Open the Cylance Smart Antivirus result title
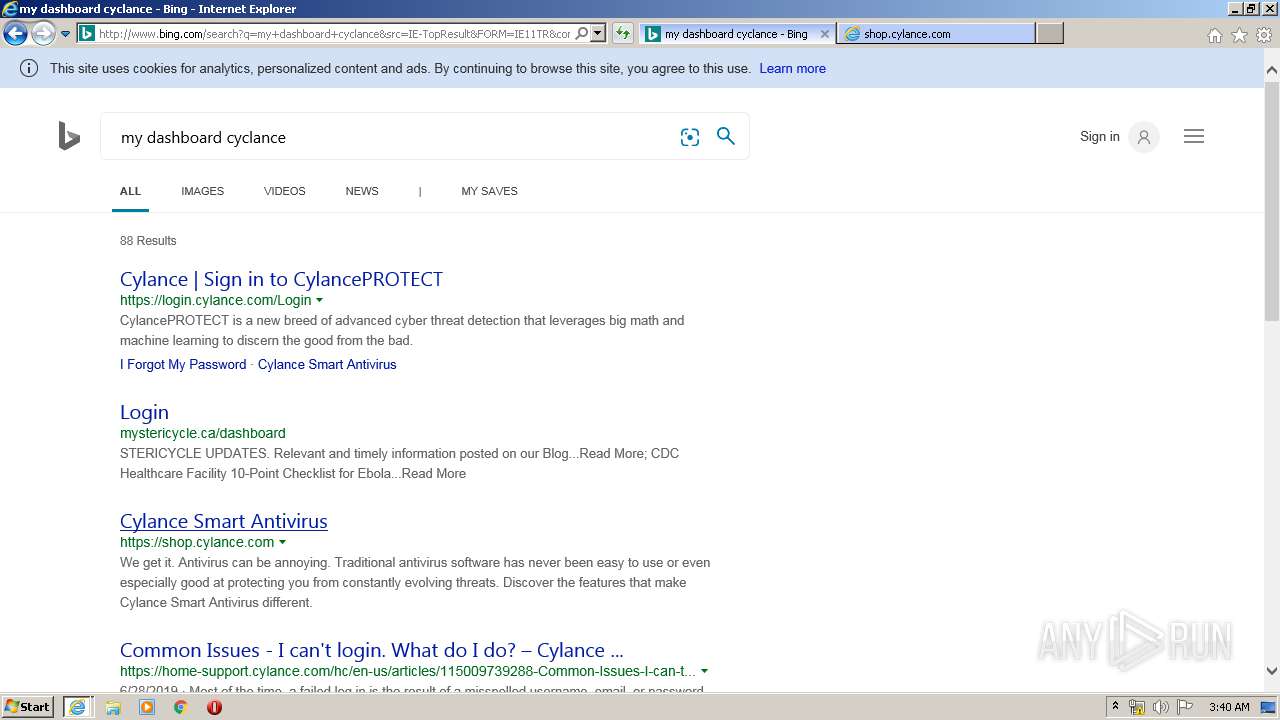This screenshot has height=720, width=1280. click(223, 521)
